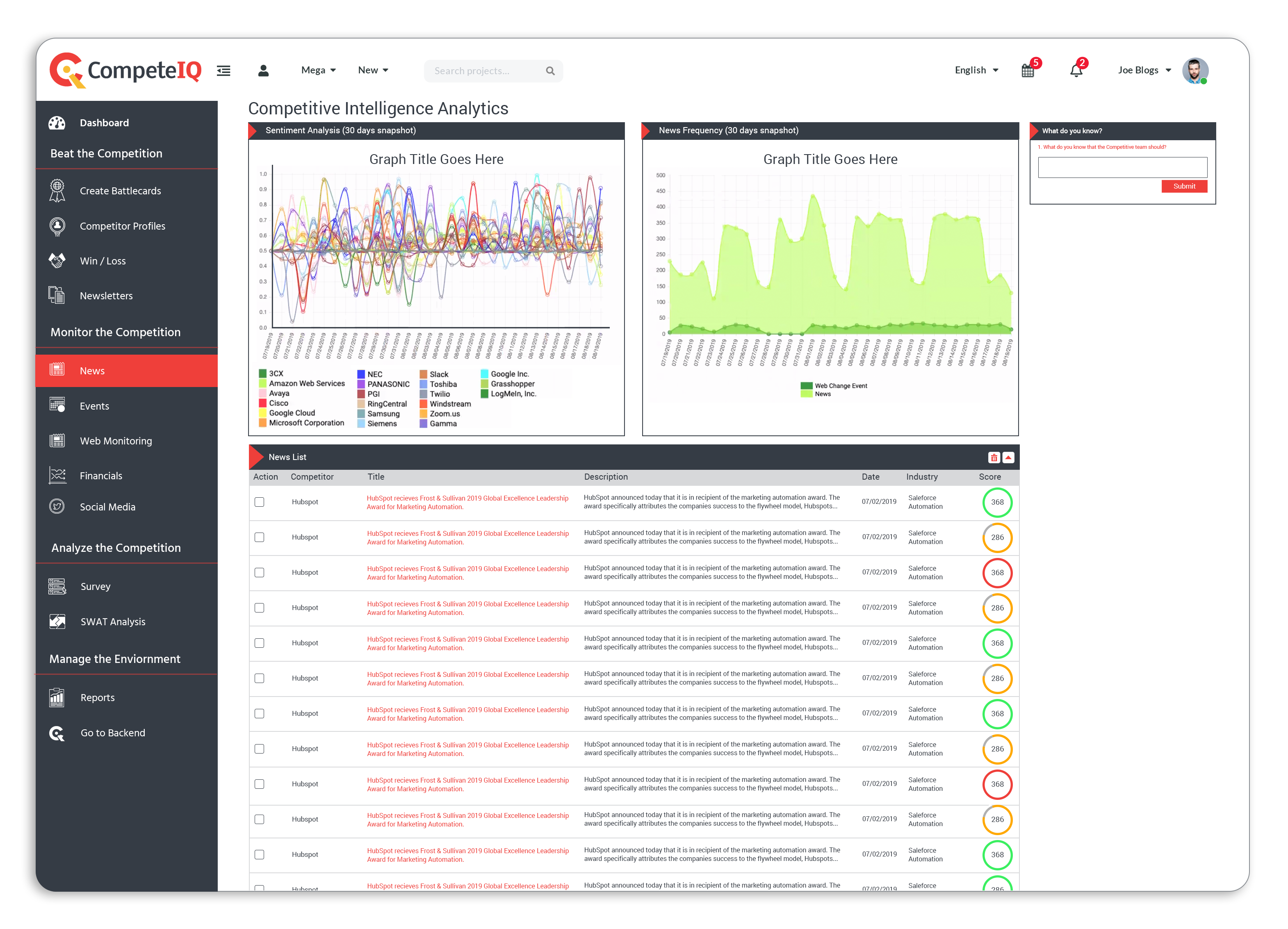Check the ninth Hubspot news row checkbox

pos(260,783)
